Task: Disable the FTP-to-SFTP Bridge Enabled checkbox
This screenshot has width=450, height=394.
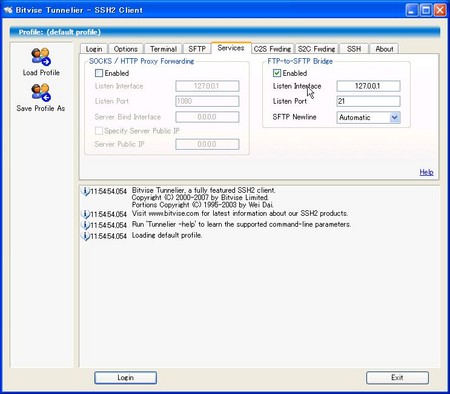Action: tap(277, 73)
